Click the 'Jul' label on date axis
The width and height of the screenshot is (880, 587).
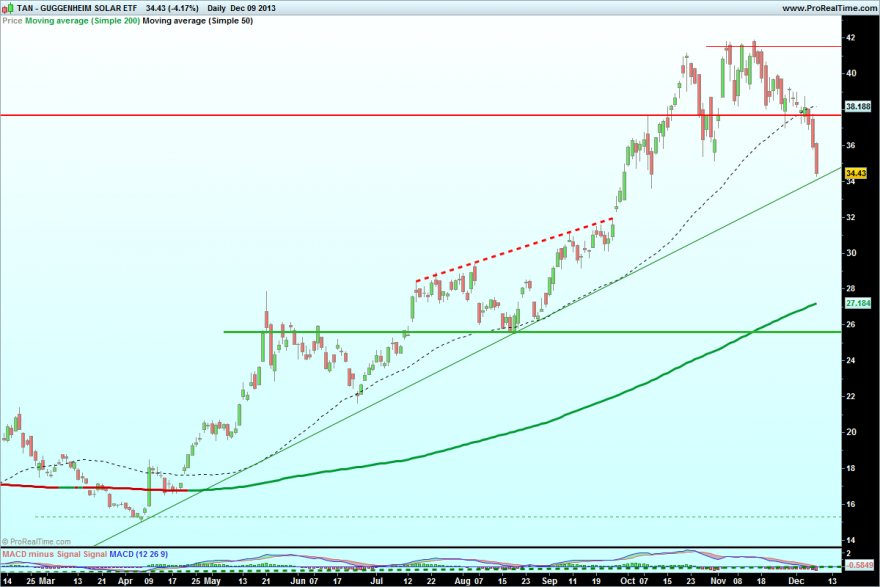(377, 581)
